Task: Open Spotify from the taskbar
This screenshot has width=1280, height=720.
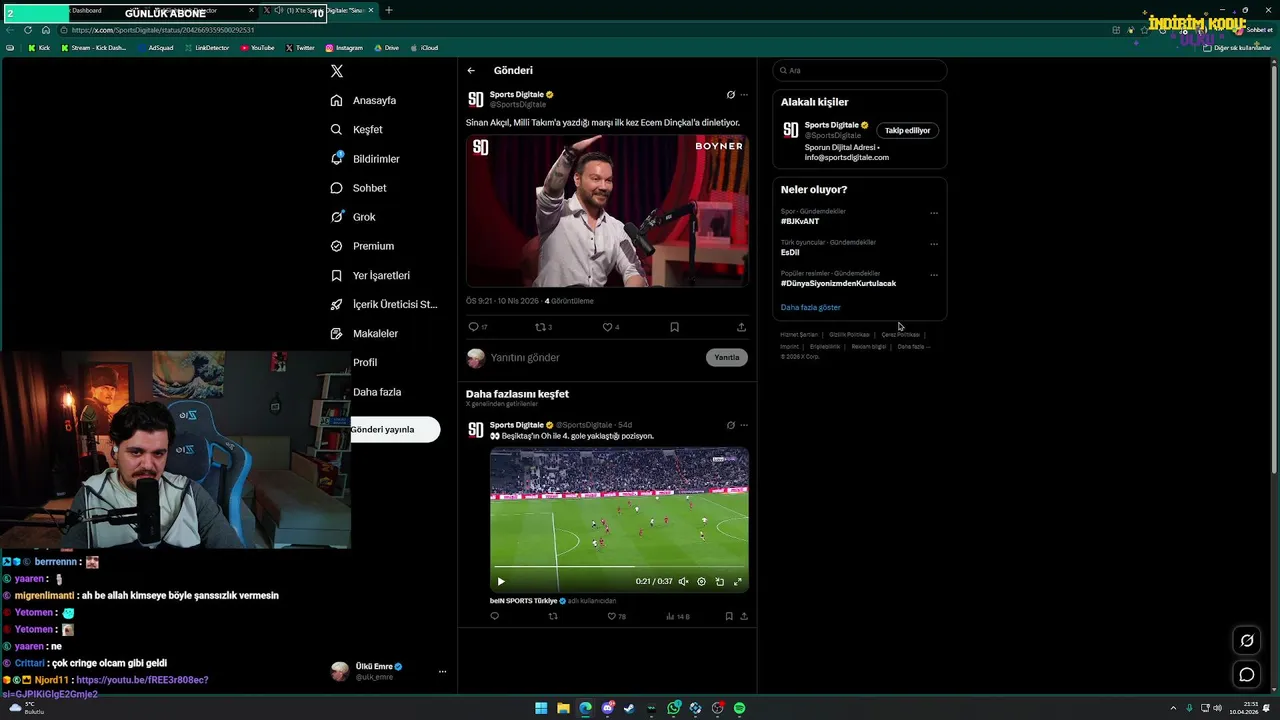Action: click(740, 708)
